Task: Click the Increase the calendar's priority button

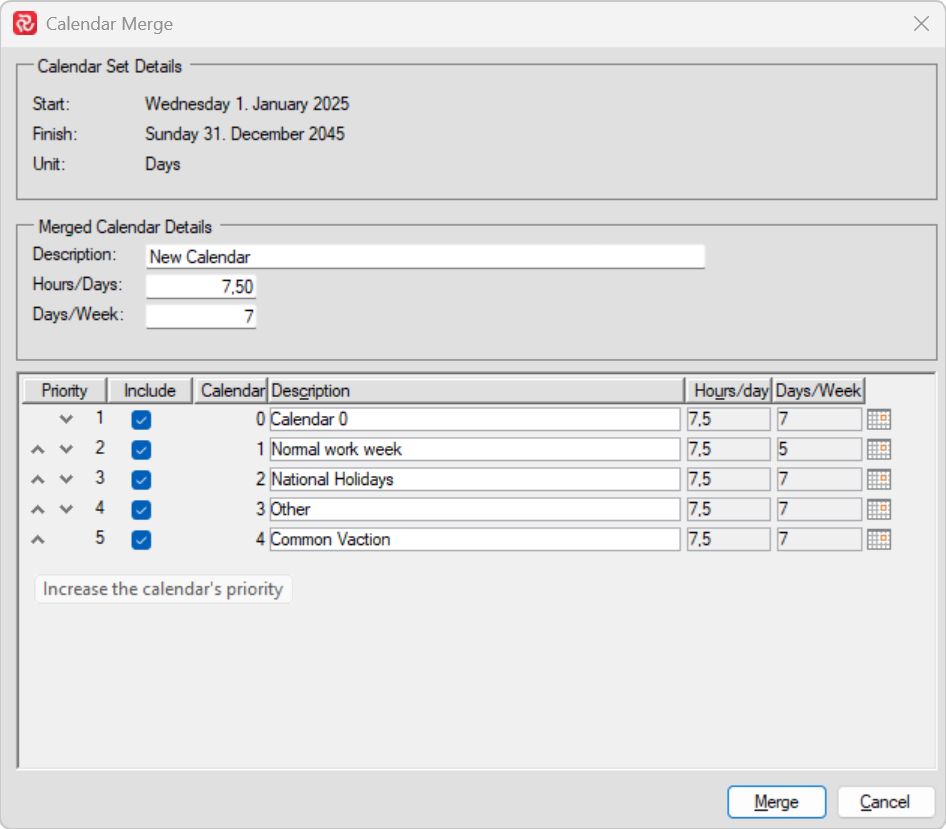Action: pyautogui.click(x=163, y=589)
